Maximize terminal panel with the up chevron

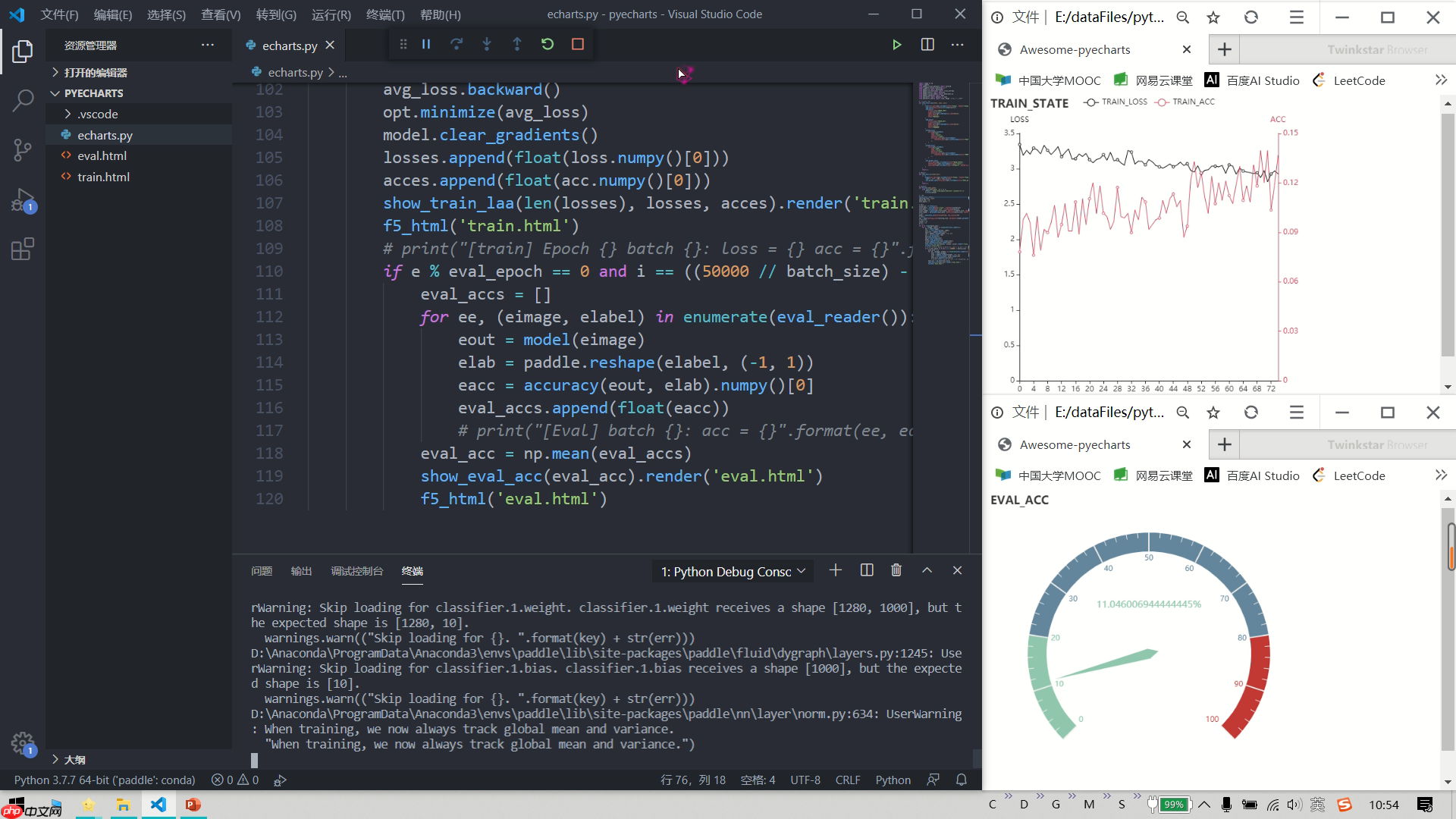927,570
